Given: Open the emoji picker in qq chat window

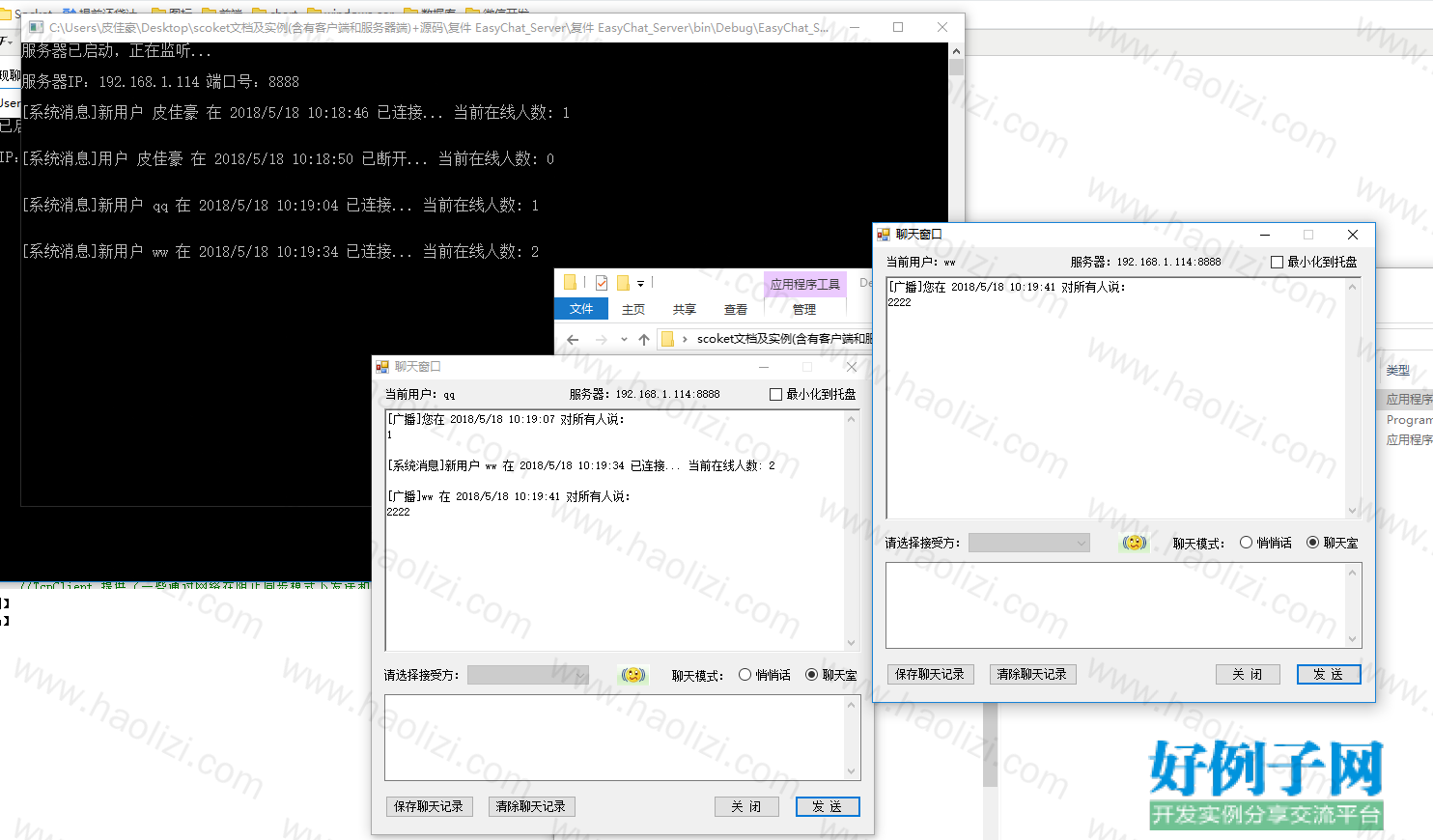Looking at the screenshot, I should click(x=633, y=675).
